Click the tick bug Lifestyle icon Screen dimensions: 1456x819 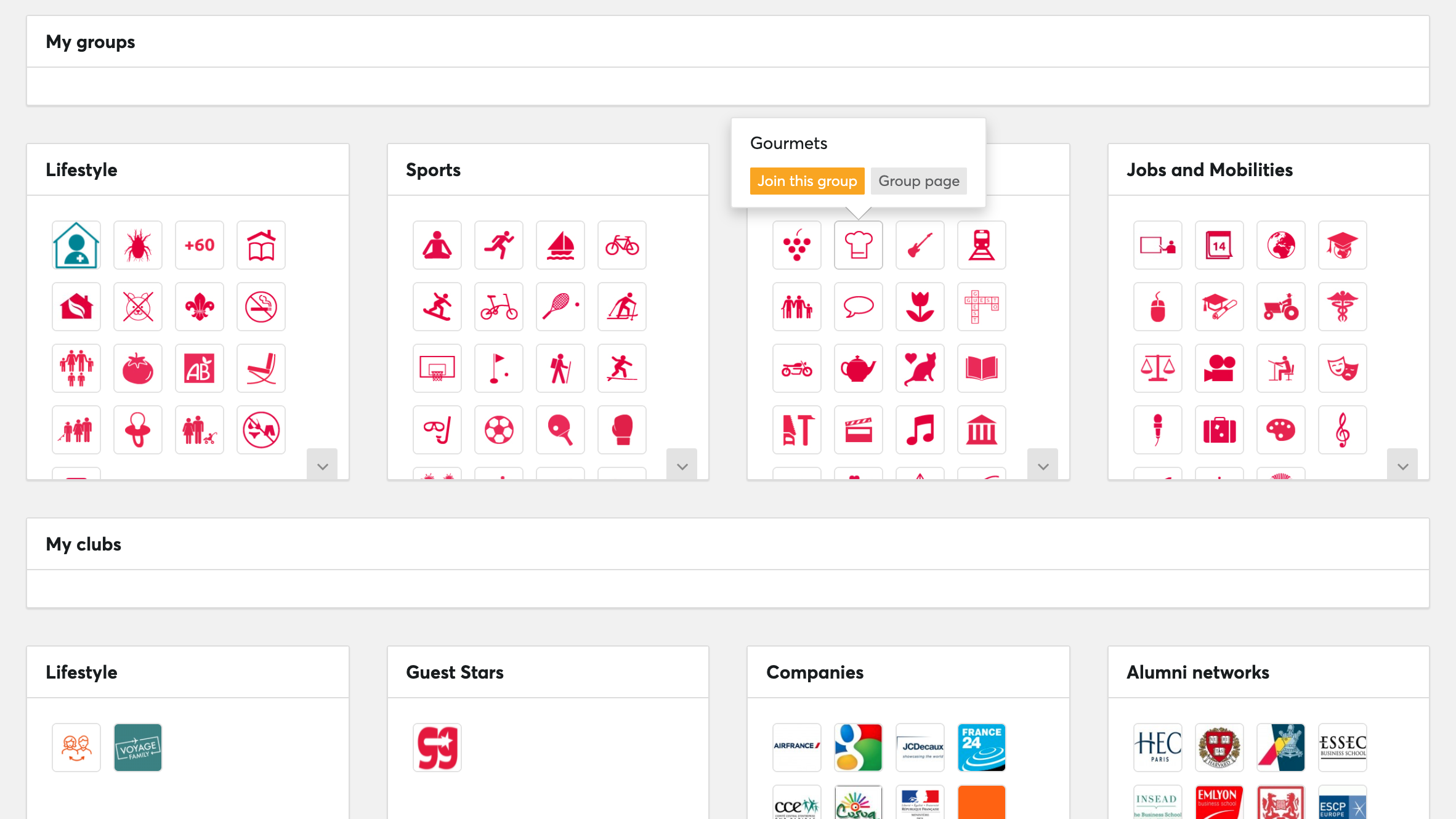coord(138,245)
